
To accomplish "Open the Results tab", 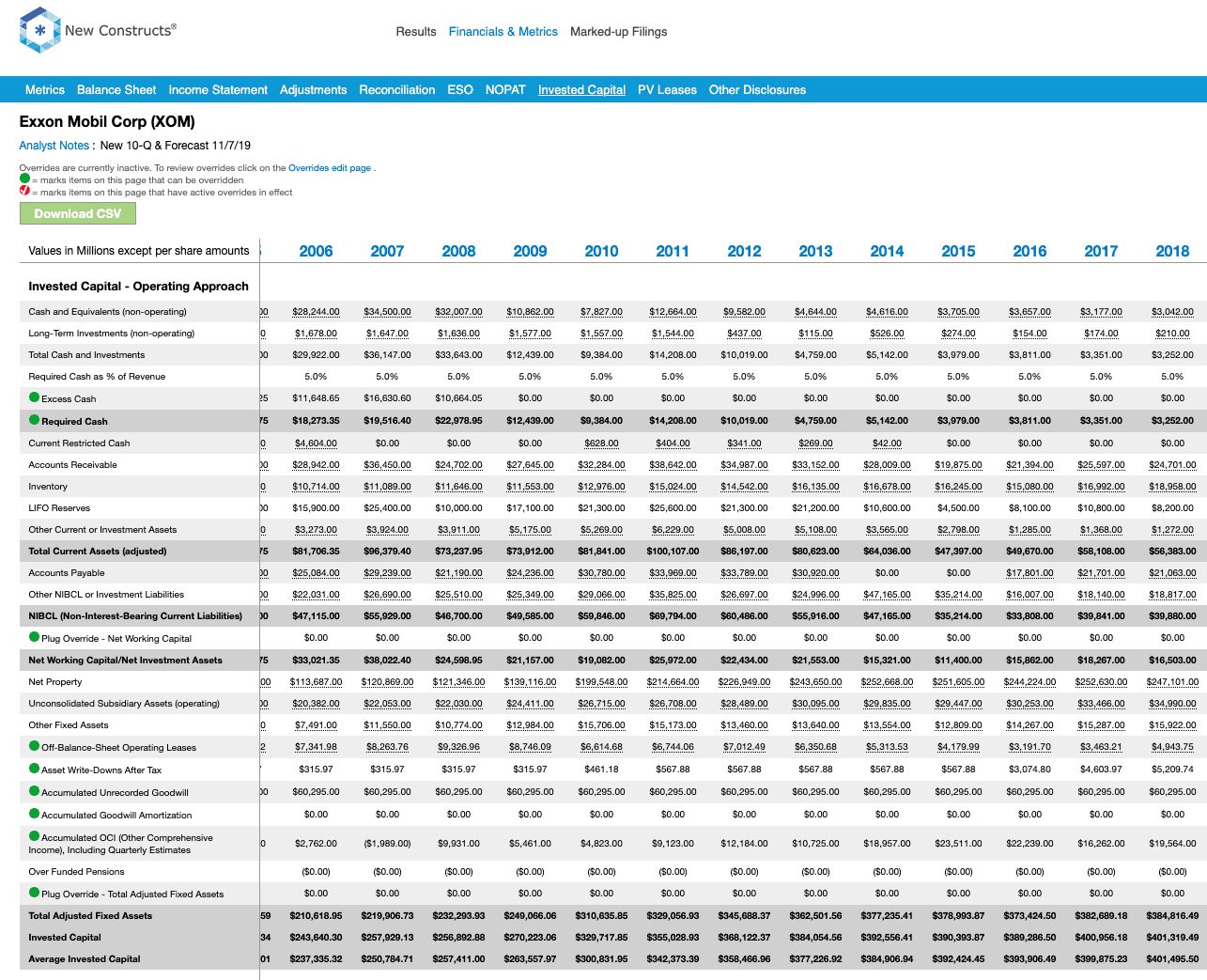I will tap(416, 31).
